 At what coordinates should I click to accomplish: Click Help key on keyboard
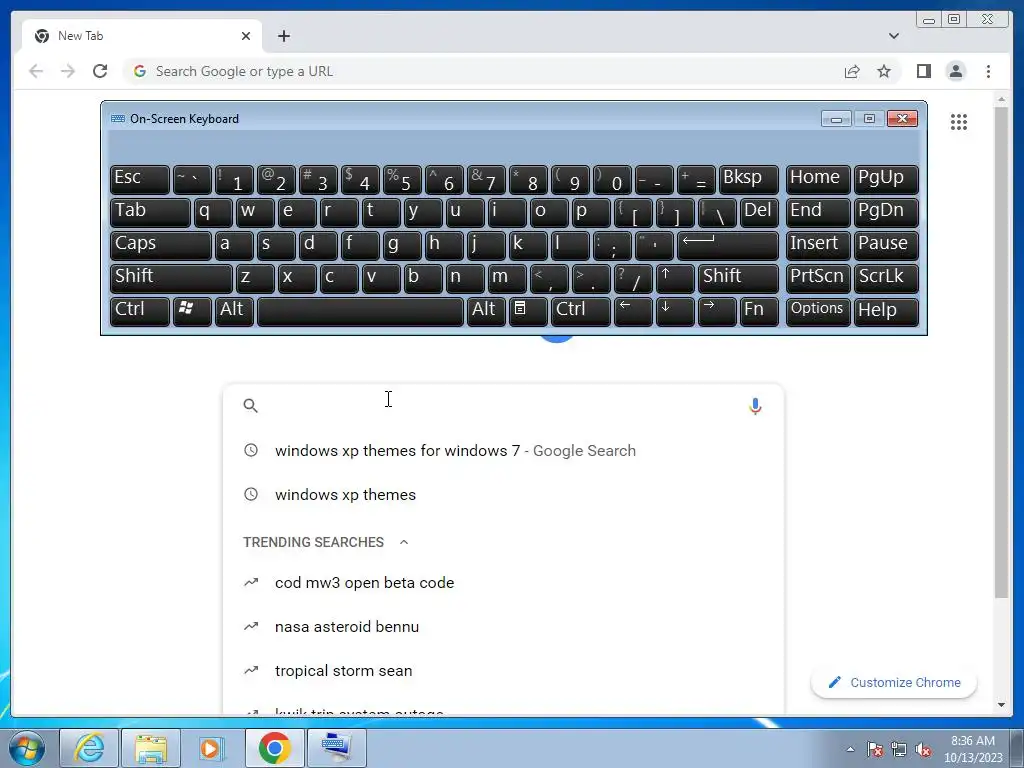pyautogui.click(x=886, y=310)
